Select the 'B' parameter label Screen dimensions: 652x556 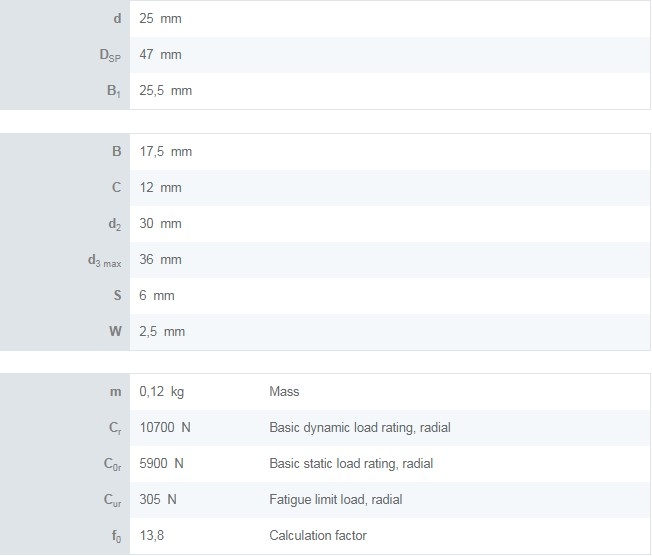coord(117,151)
